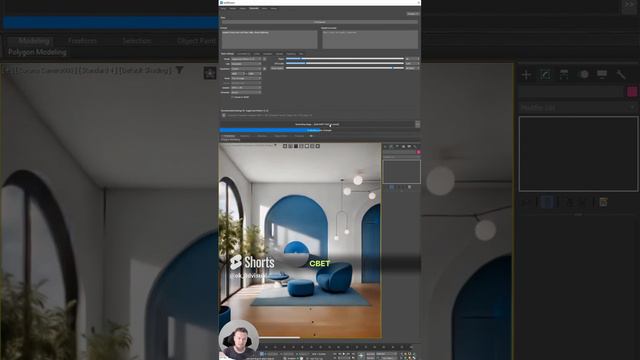This screenshot has width=640, height=360.
Task: Click the wide Generate bar in the diffusion window
Action: pyautogui.click(x=320, y=22)
